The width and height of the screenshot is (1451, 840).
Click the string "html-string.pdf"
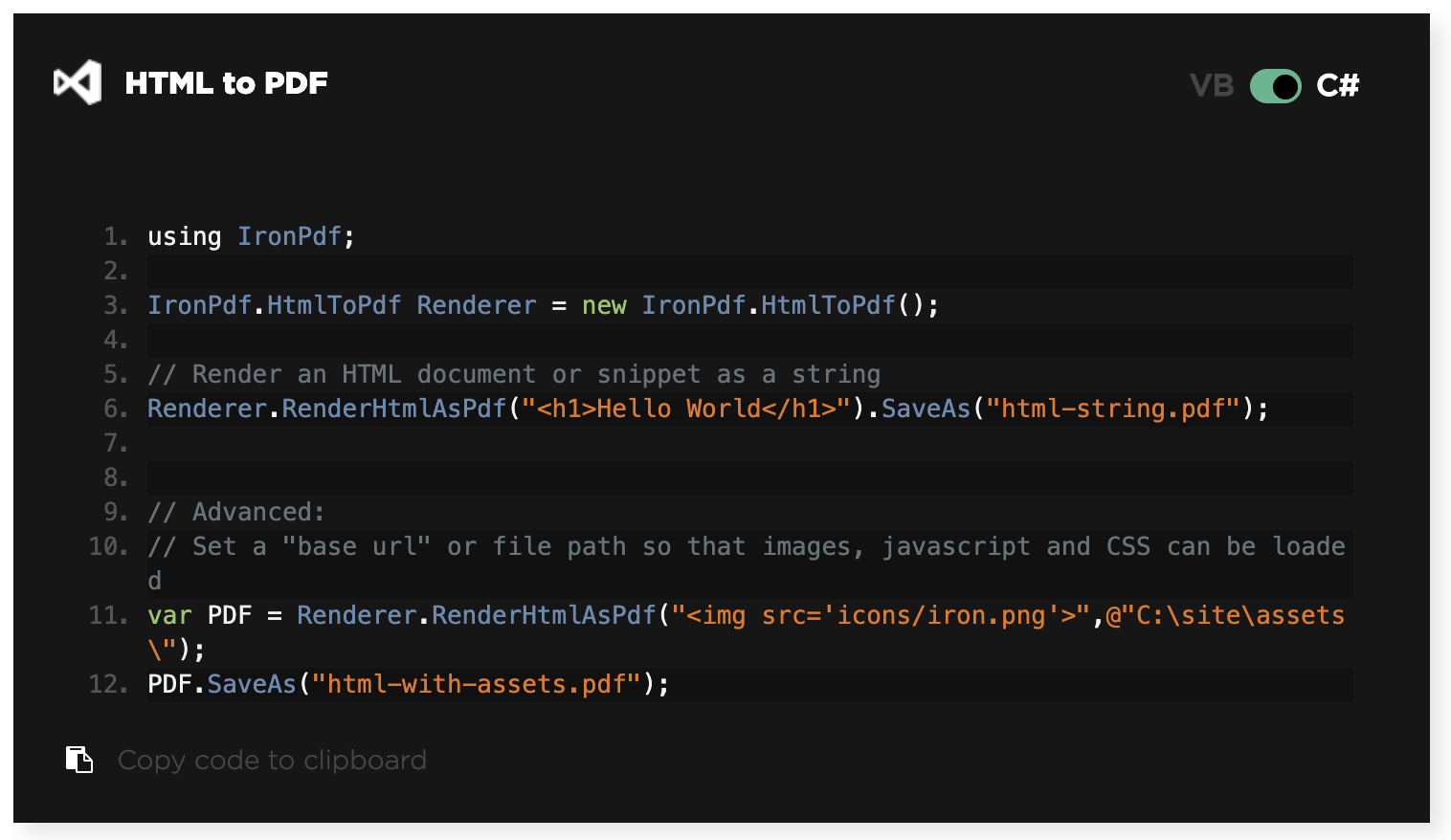(x=1114, y=409)
